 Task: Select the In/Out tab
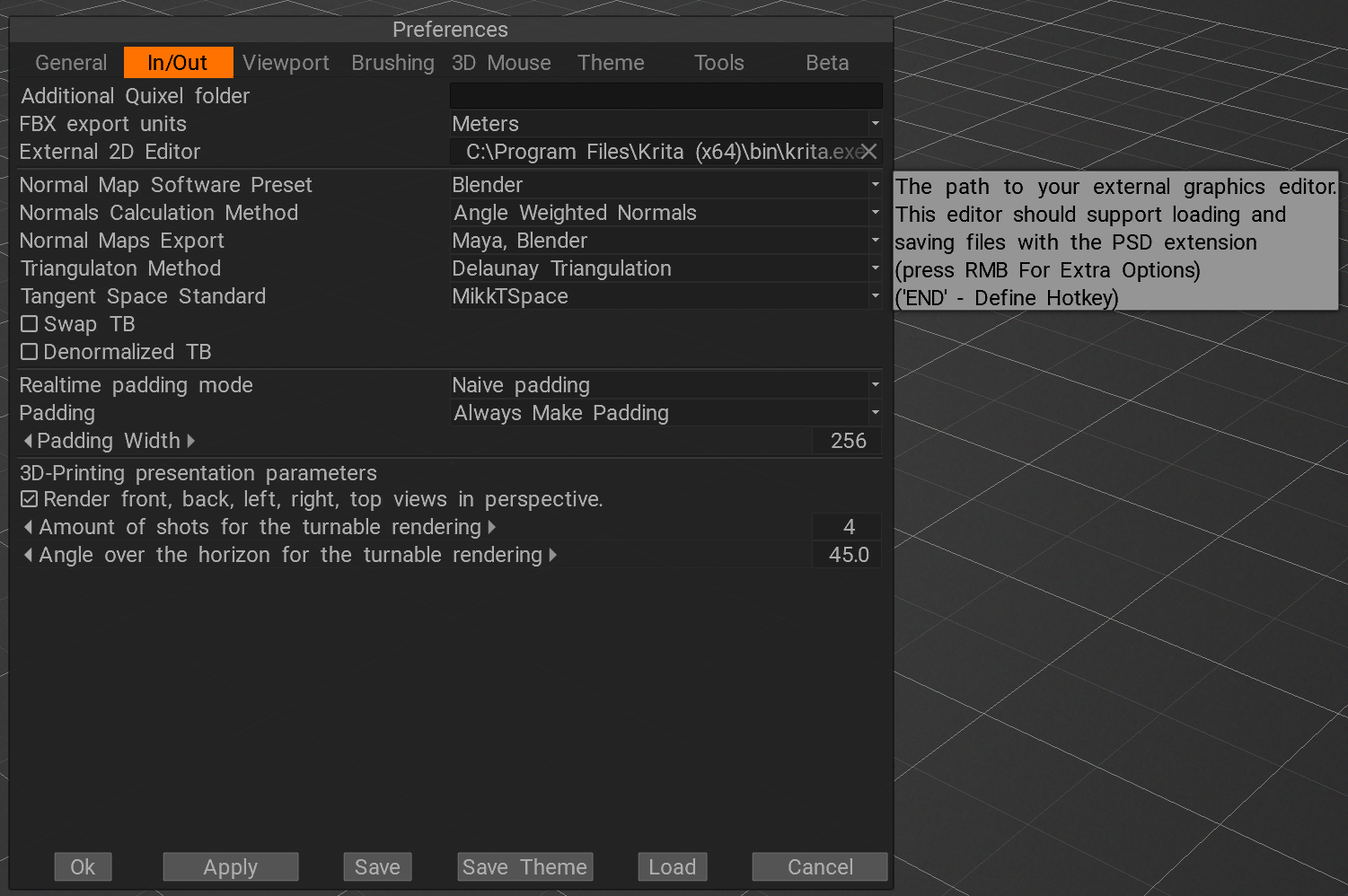(178, 63)
